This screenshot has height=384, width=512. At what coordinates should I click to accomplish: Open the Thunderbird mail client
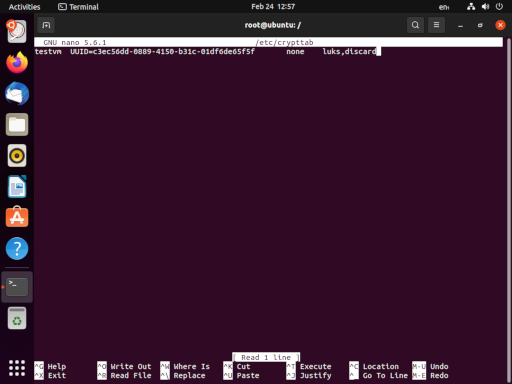[17, 94]
